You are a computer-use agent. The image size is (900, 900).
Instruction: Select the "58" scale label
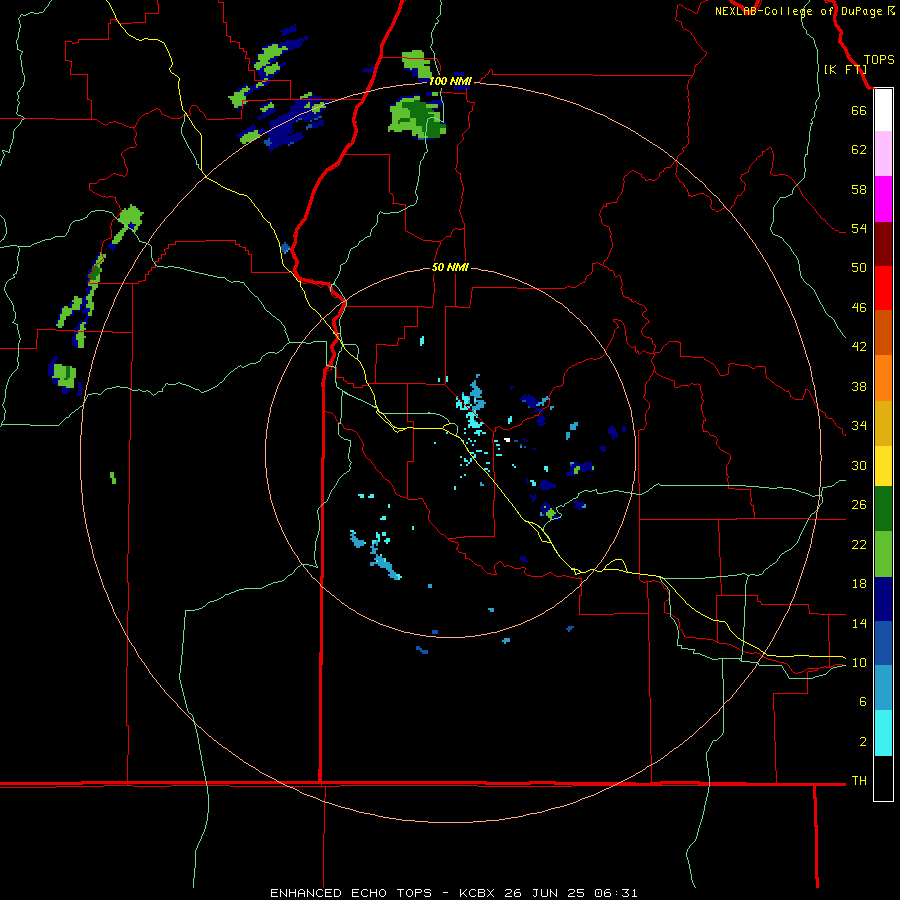tap(859, 189)
